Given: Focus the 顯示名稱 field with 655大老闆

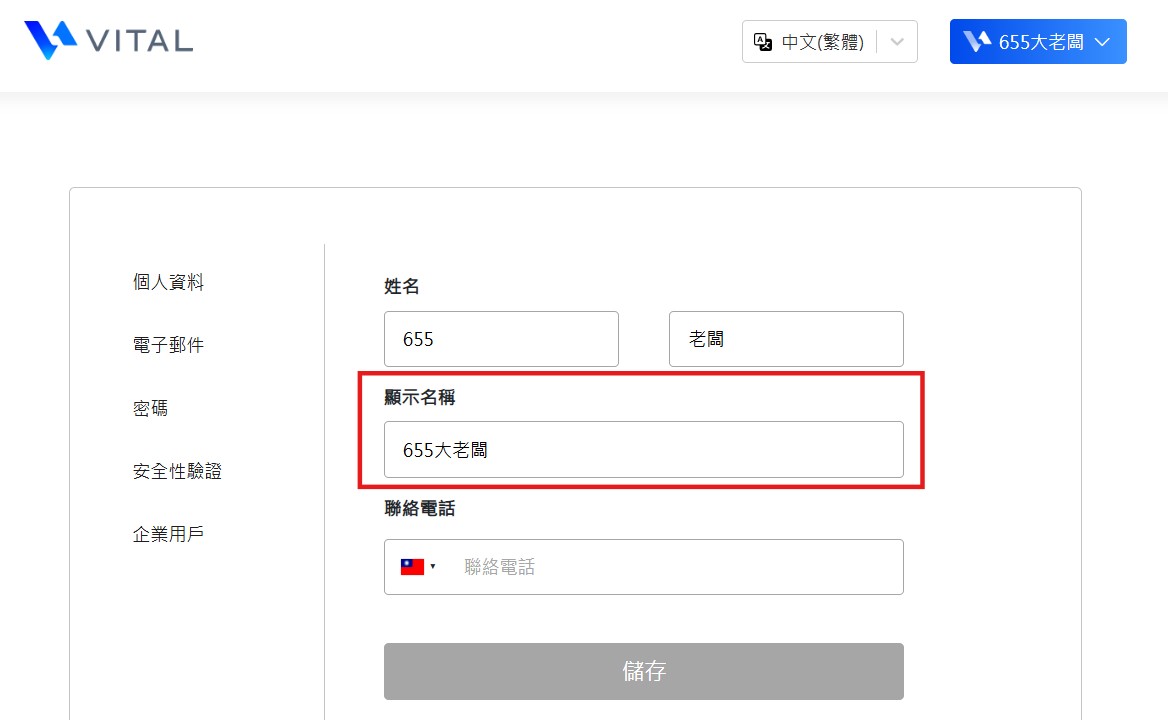Looking at the screenshot, I should tap(644, 450).
